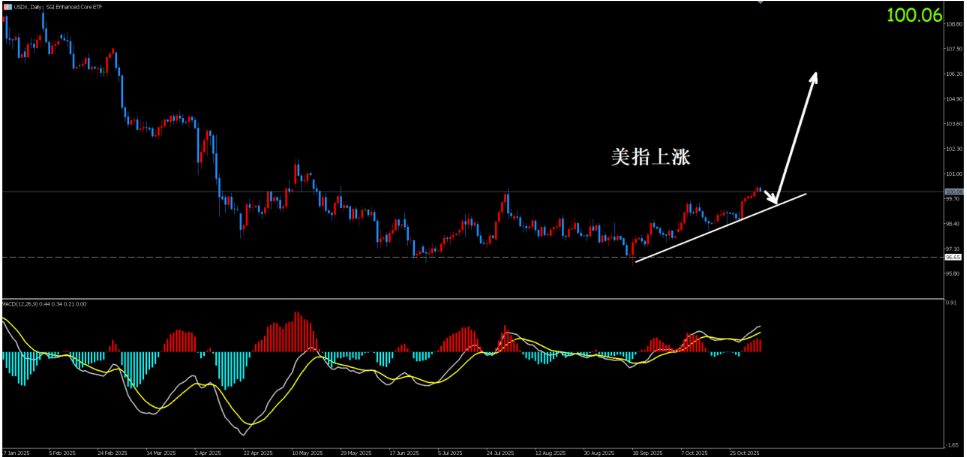The image size is (967, 457).
Task: Select the dashed horizontal support line
Action: (300, 258)
